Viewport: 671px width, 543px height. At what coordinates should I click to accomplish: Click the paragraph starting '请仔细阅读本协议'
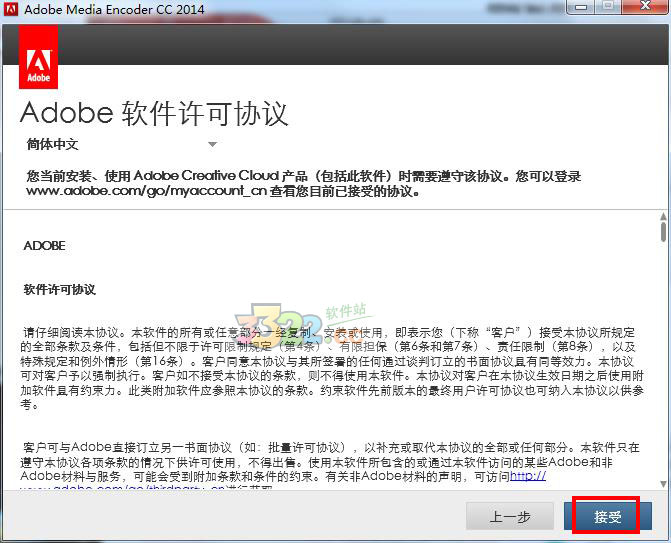[x=332, y=368]
